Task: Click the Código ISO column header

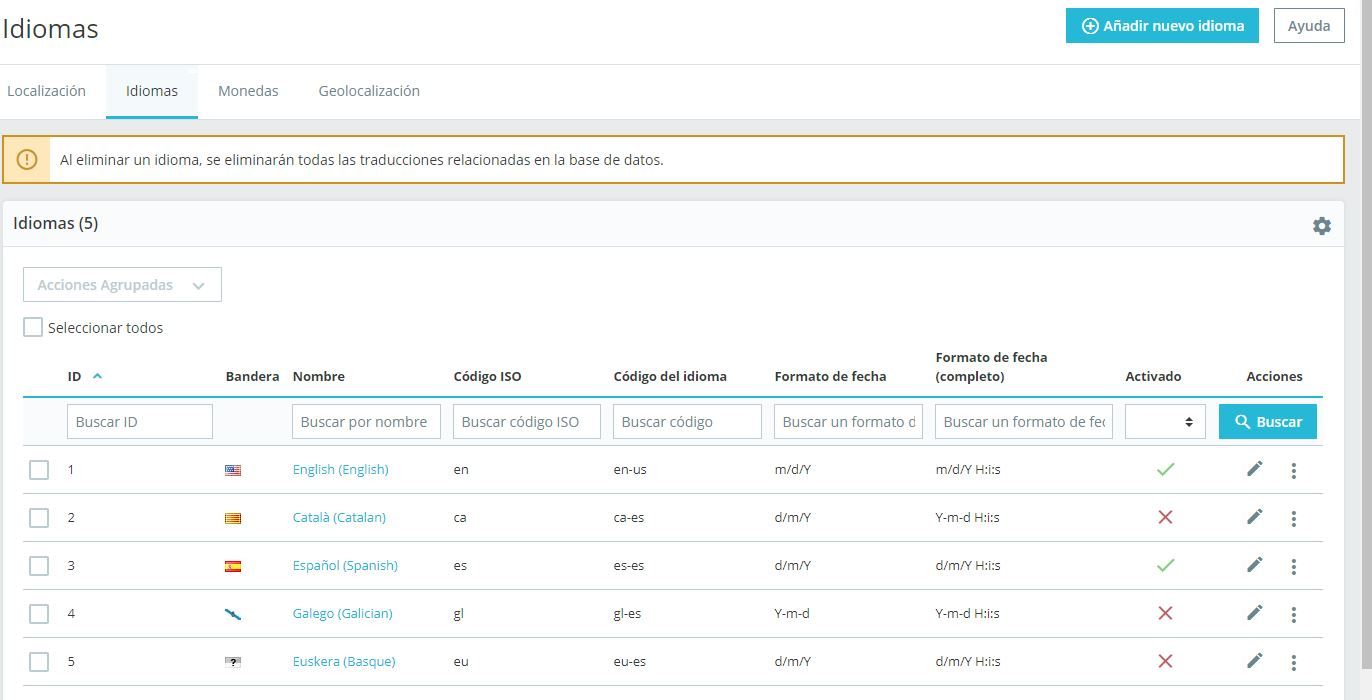Action: point(487,376)
